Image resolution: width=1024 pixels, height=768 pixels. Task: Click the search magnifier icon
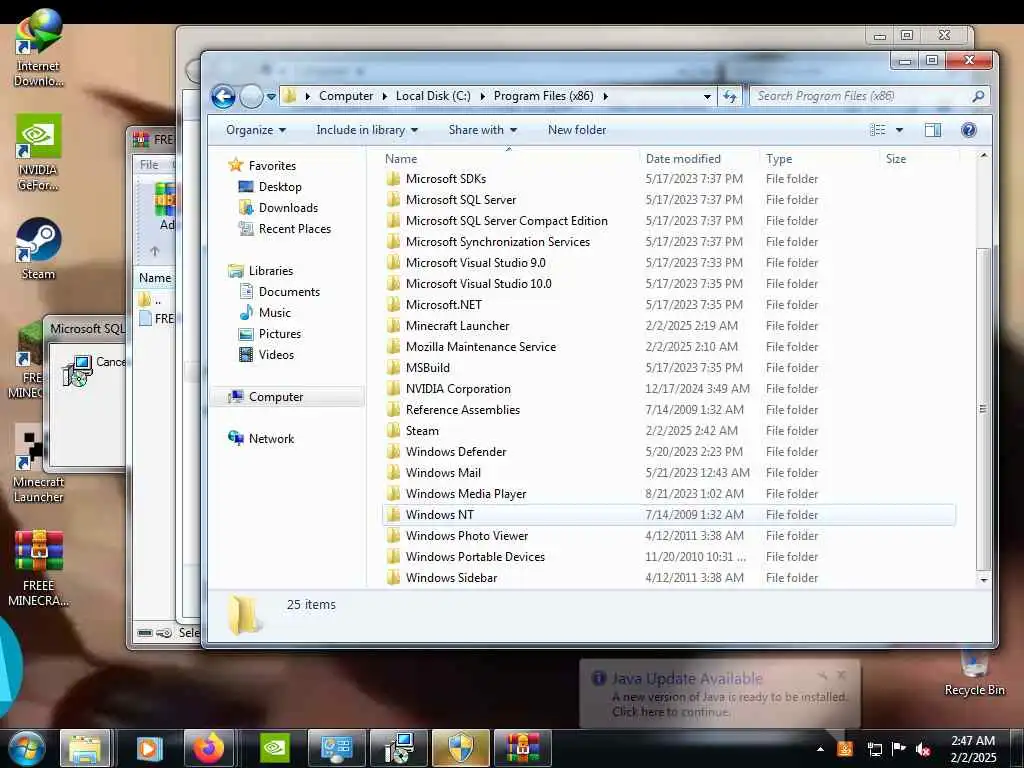tap(978, 97)
